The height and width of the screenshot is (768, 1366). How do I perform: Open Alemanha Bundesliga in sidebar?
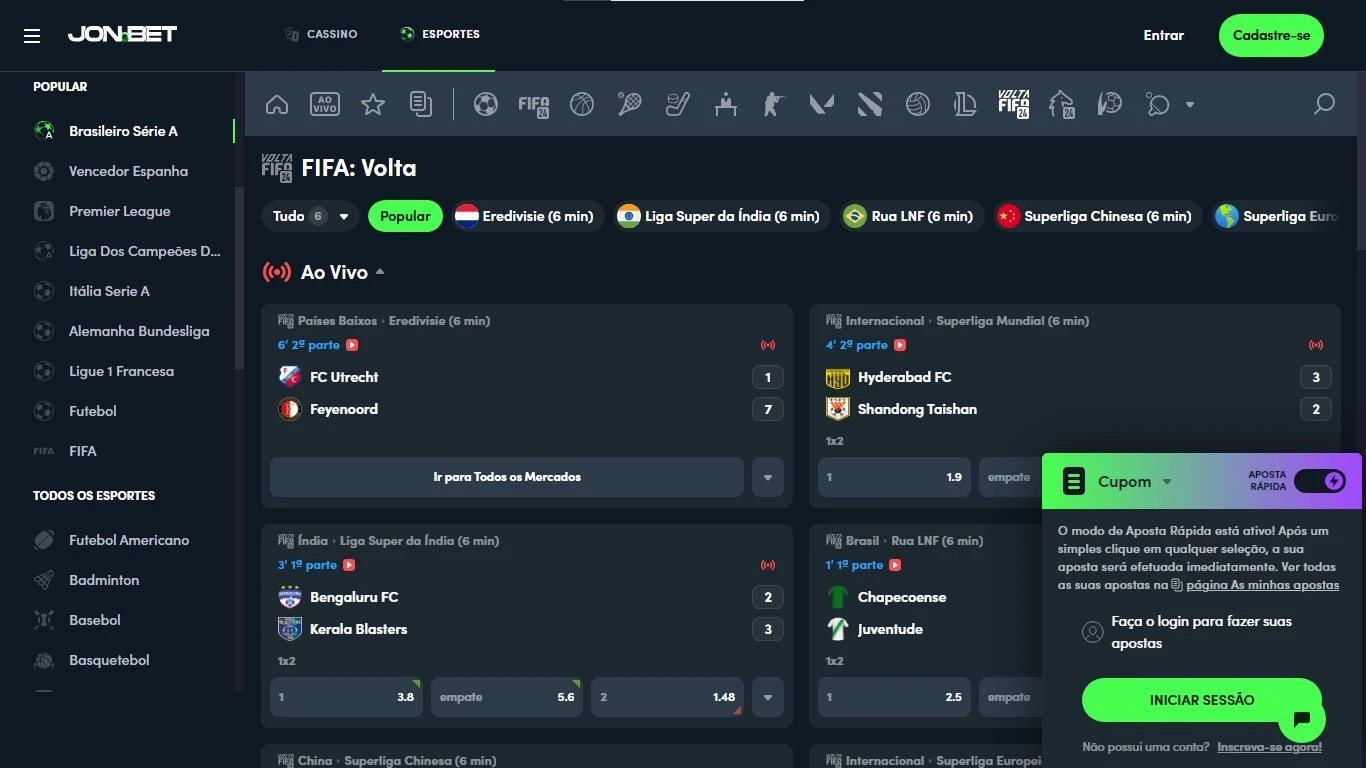(x=139, y=331)
